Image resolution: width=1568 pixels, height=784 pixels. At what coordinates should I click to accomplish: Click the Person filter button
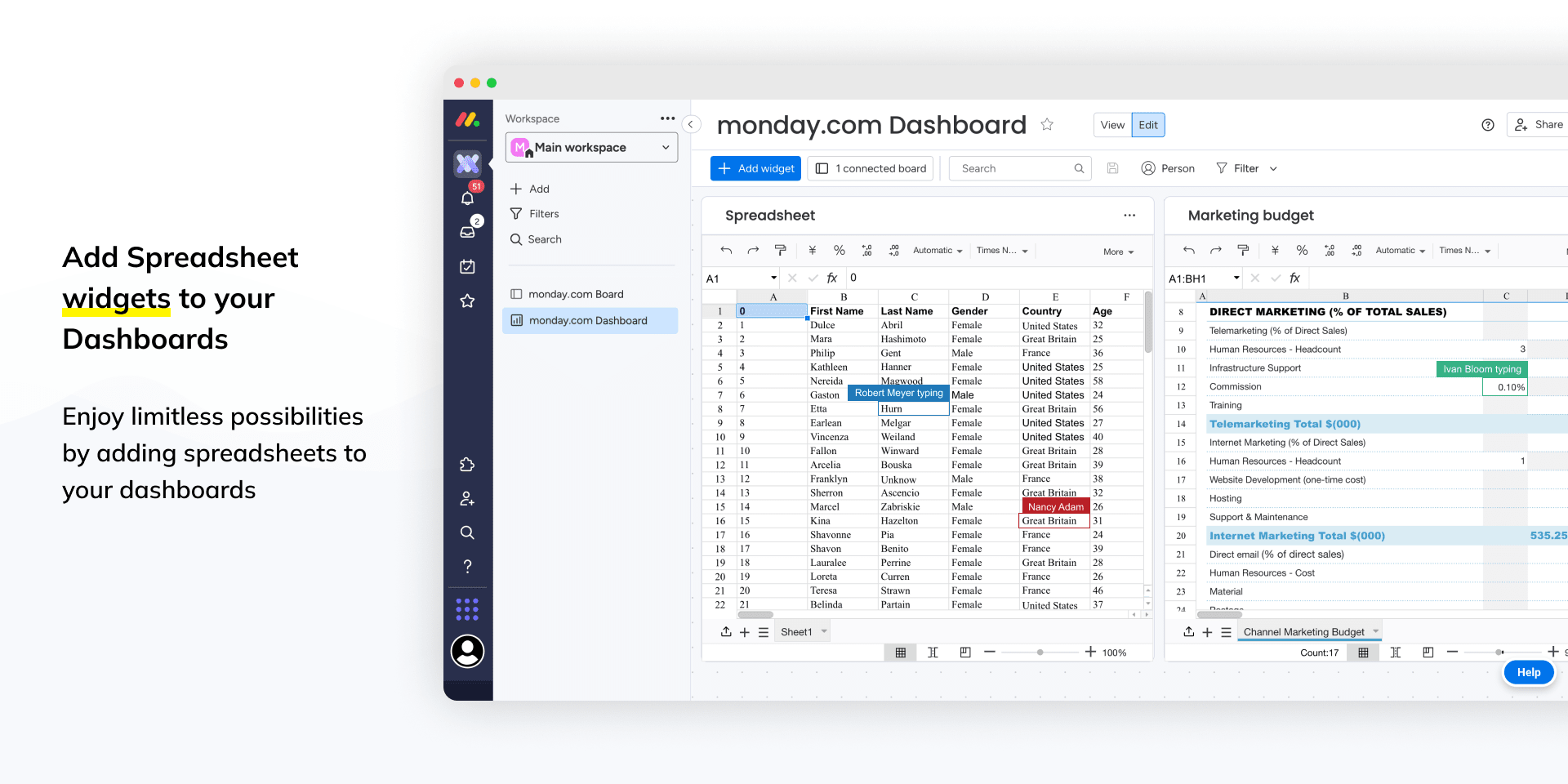coord(1168,168)
